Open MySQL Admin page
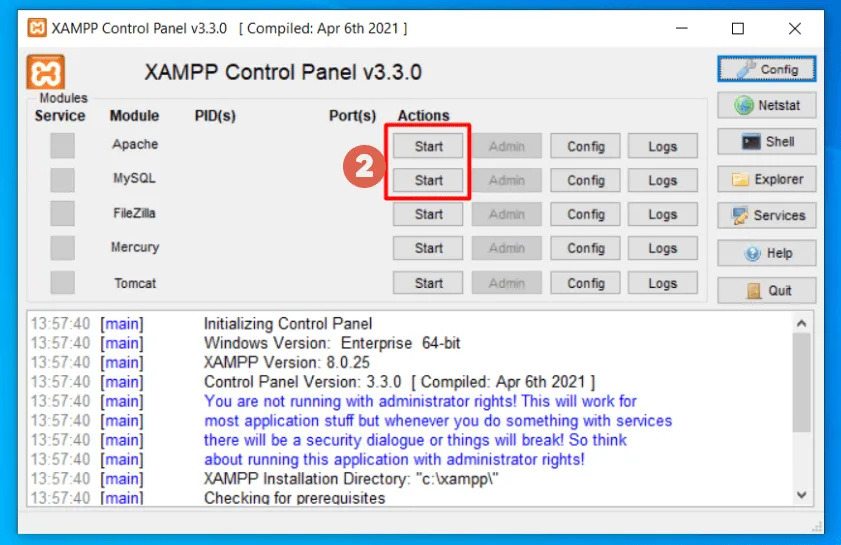841x545 pixels. click(x=507, y=180)
